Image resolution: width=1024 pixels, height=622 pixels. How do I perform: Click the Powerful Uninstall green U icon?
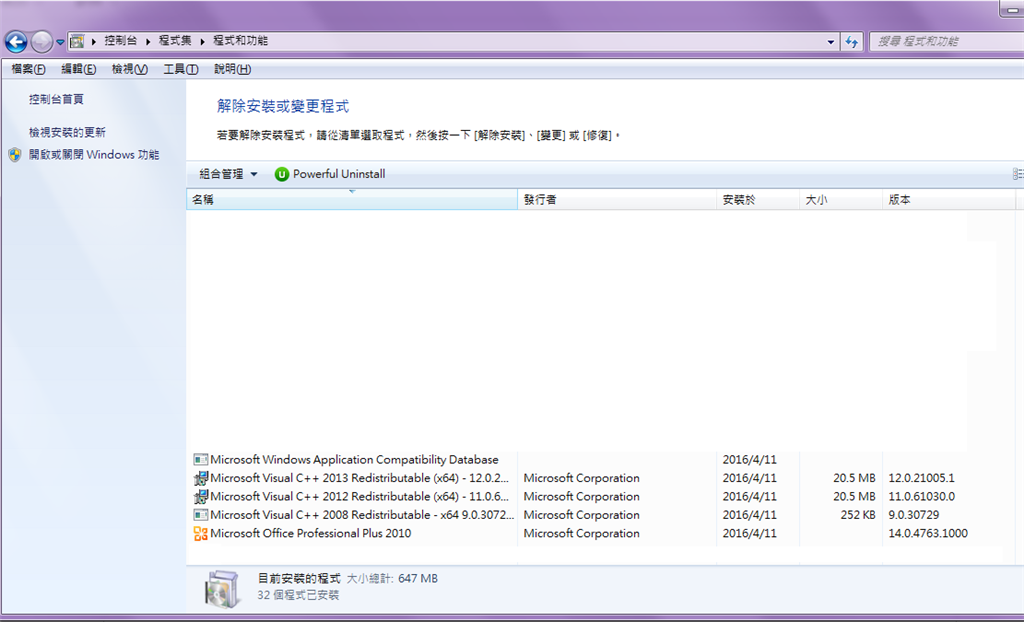281,174
